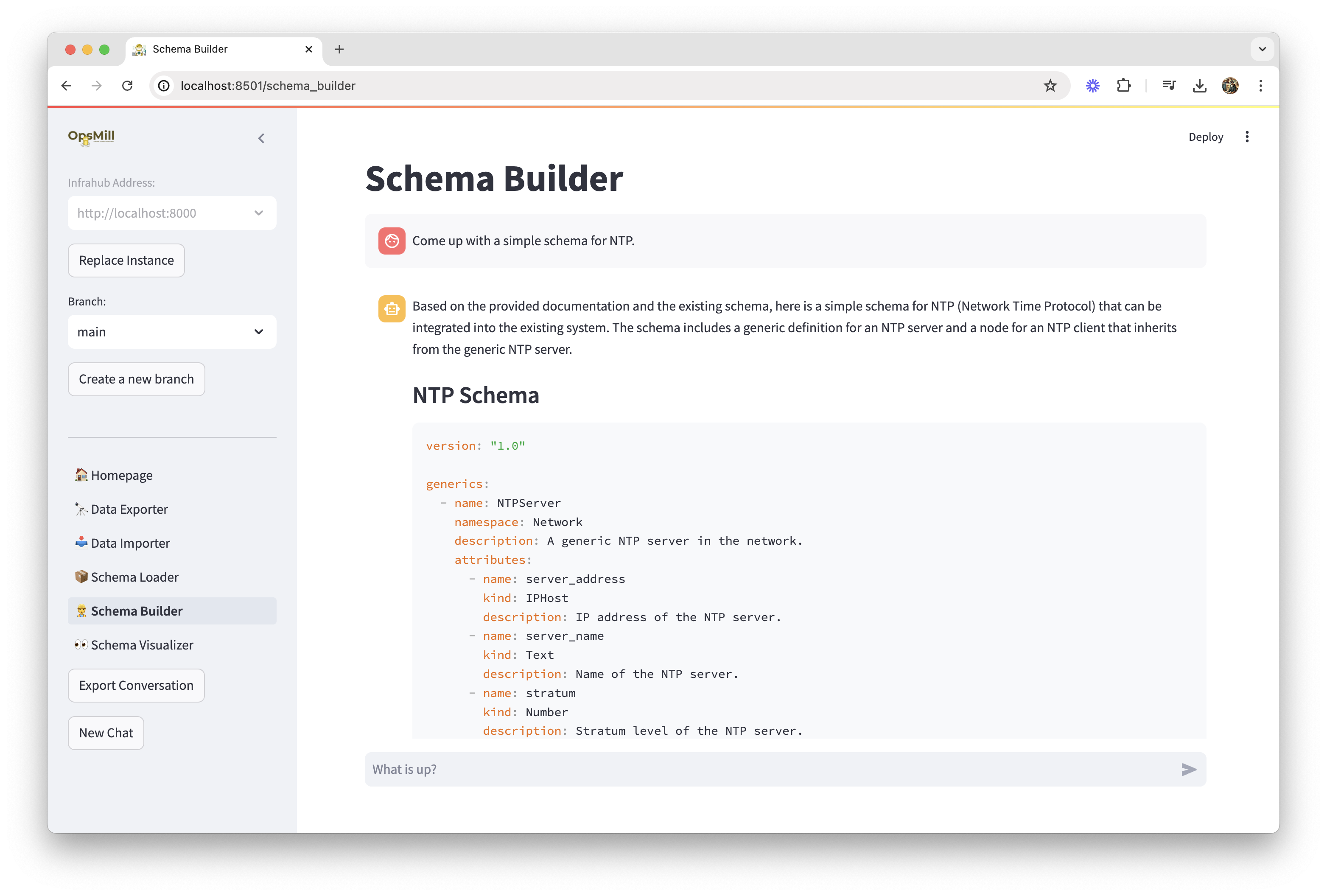The image size is (1327, 896).
Task: Start a New Chat
Action: pos(106,733)
